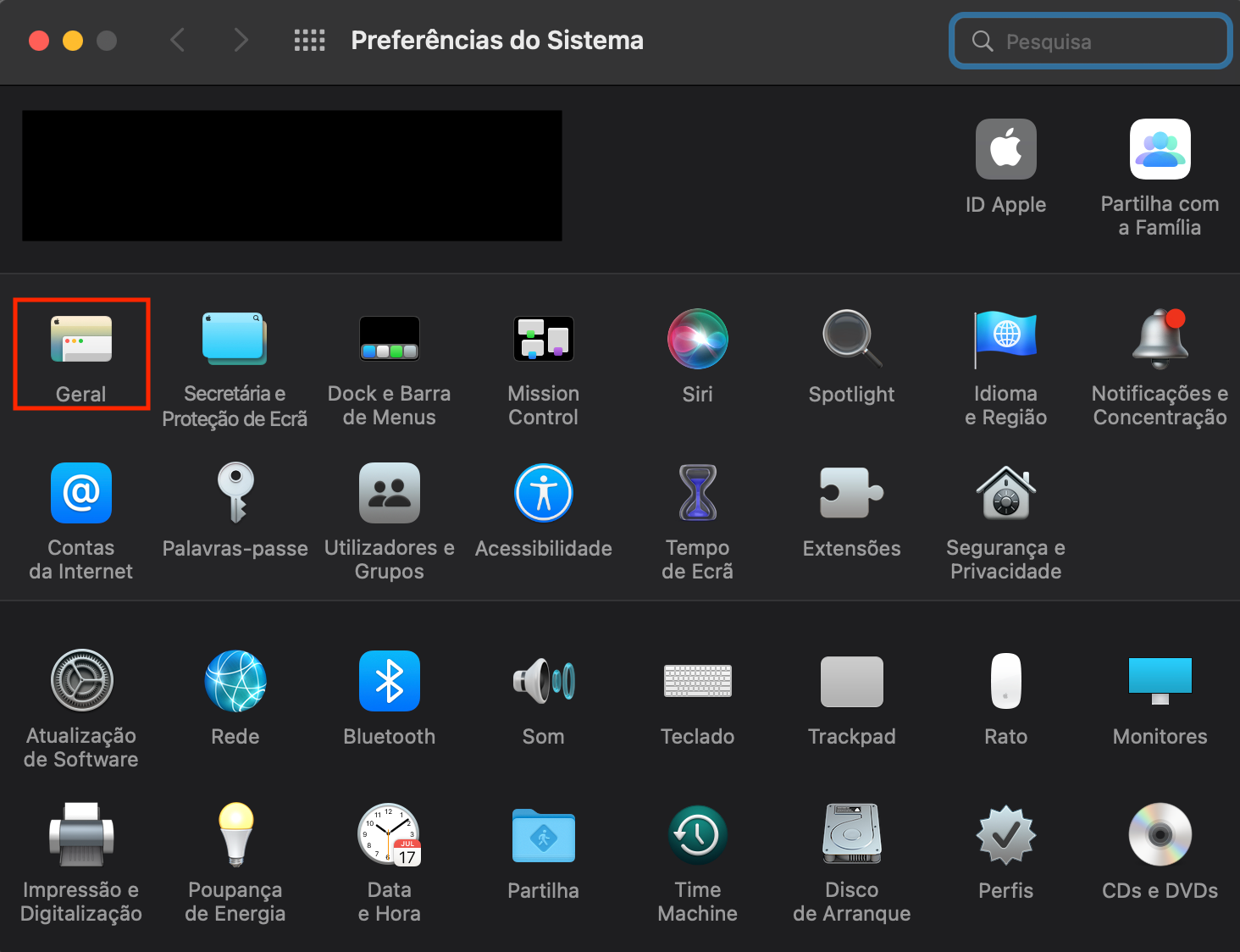The height and width of the screenshot is (952, 1240).
Task: Launch Mission Control preferences
Action: click(543, 340)
